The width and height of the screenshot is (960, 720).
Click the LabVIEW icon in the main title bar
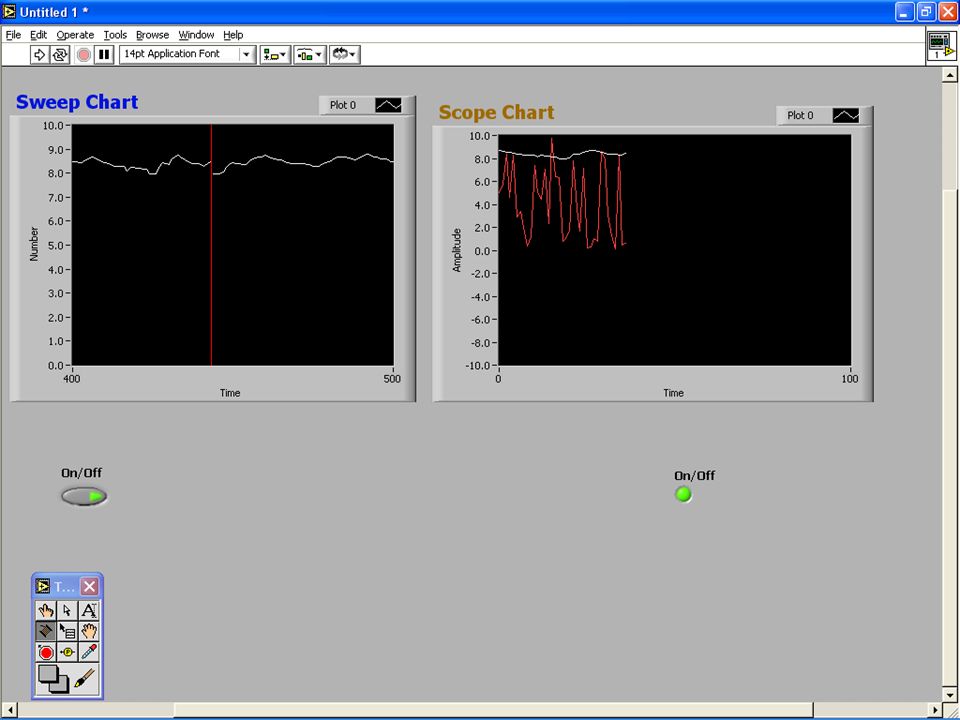click(9, 12)
